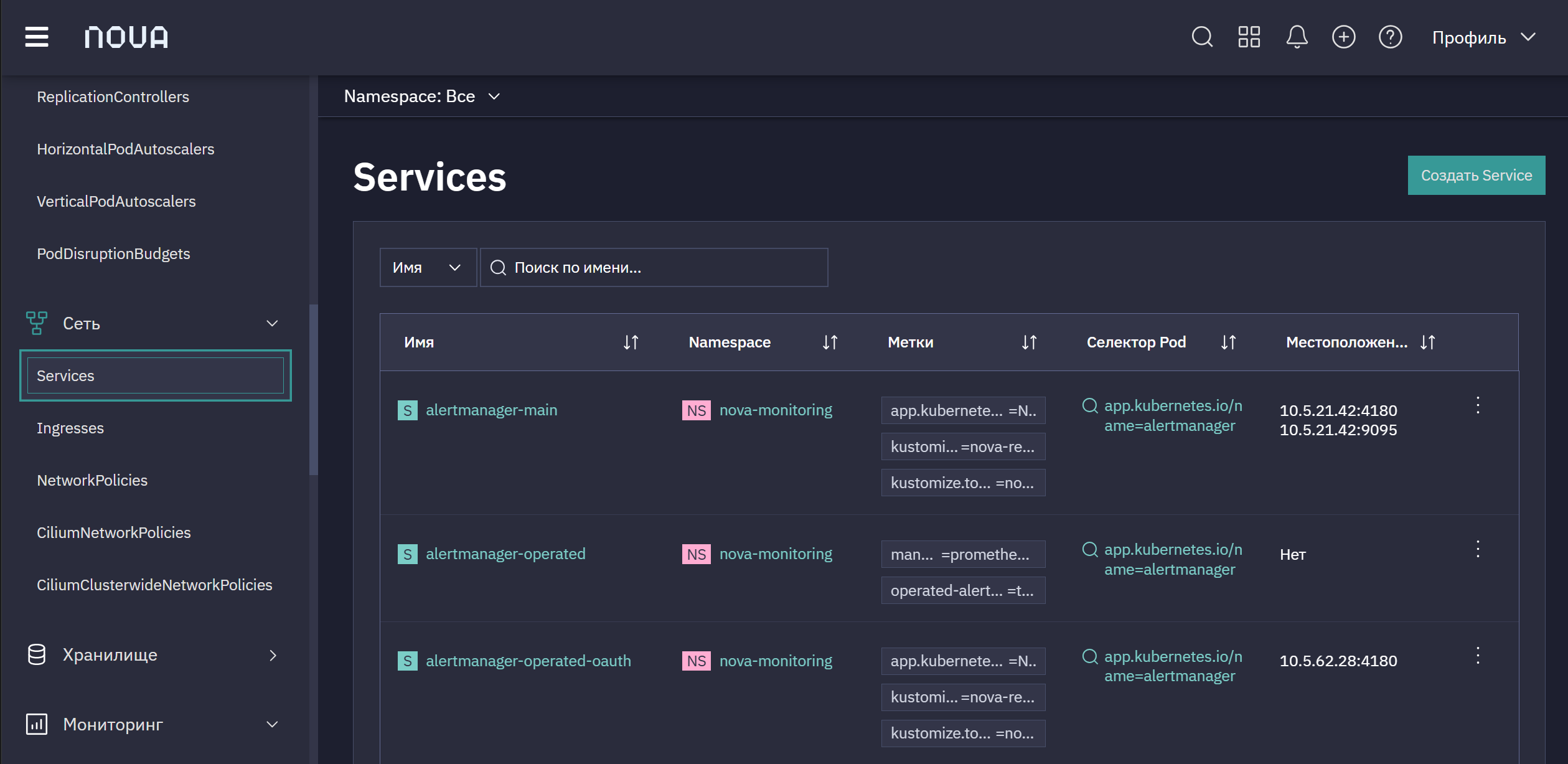Click app.kubernete... label in alertmanager-operated-oauth row
Screen dimensions: 1568x764
click(963, 661)
